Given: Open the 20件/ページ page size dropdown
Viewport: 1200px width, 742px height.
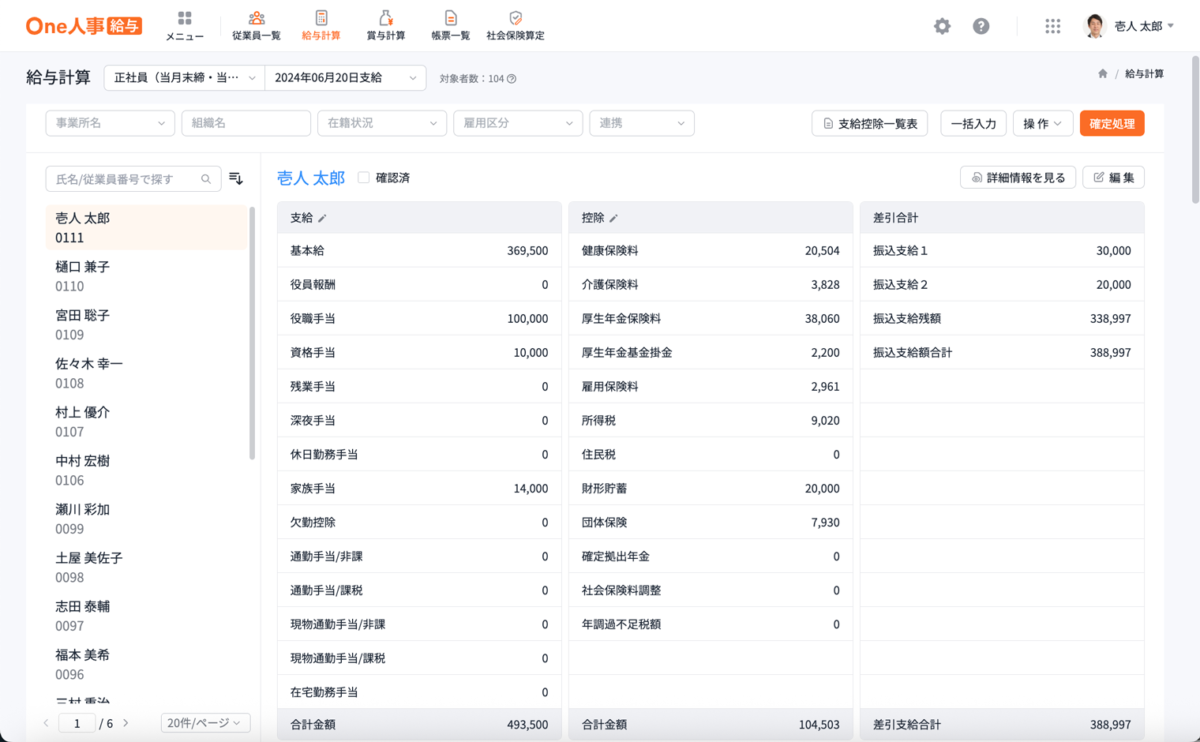Looking at the screenshot, I should (x=205, y=723).
